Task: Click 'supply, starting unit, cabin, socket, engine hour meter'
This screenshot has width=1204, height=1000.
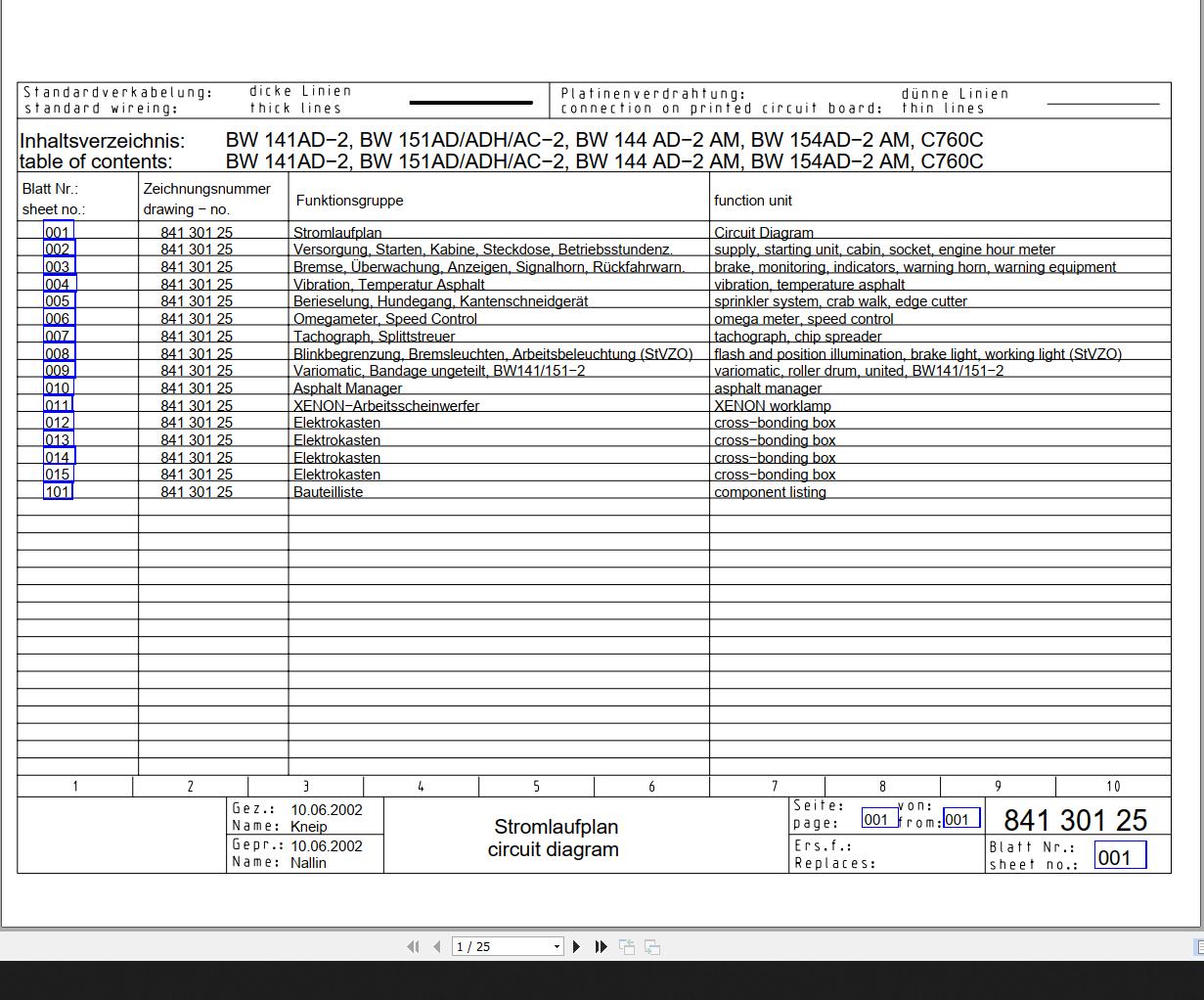Action: pos(884,250)
